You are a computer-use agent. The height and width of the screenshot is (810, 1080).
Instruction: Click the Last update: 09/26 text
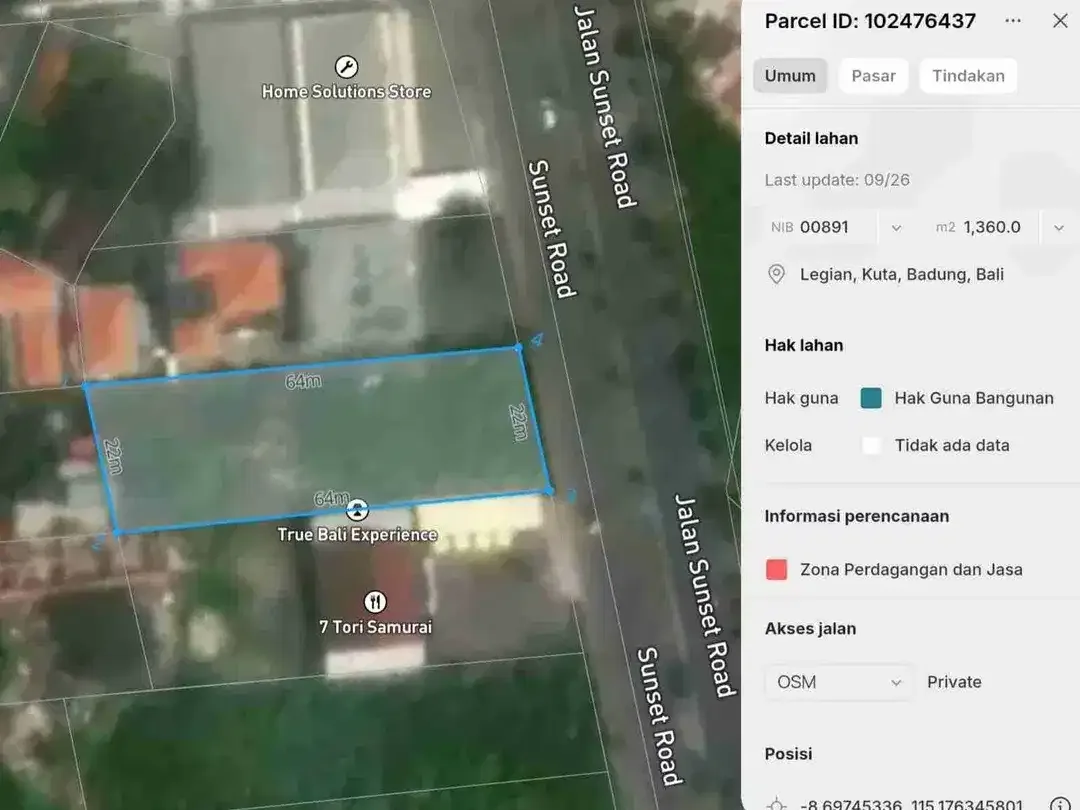(837, 180)
